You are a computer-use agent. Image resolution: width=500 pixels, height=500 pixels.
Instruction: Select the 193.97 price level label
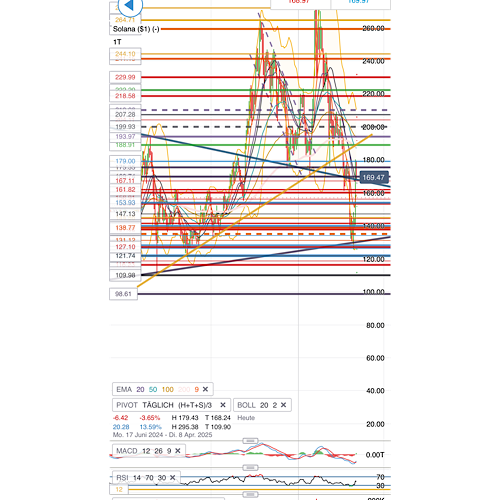click(x=125, y=137)
